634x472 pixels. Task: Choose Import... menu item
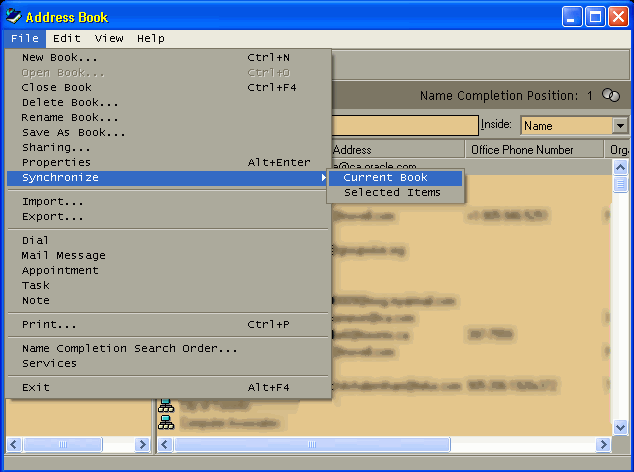(x=168, y=202)
